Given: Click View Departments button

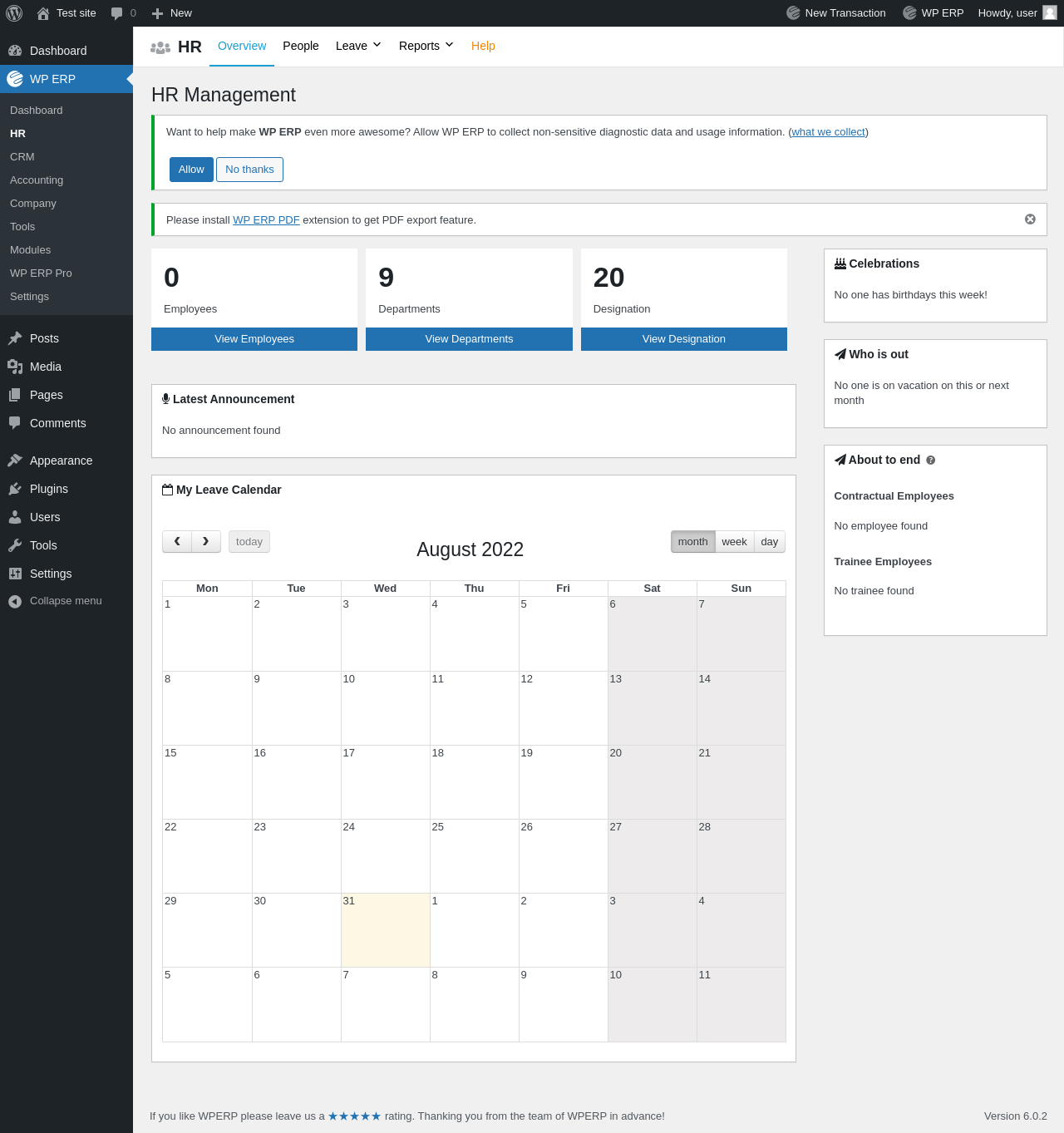Looking at the screenshot, I should click(x=469, y=339).
